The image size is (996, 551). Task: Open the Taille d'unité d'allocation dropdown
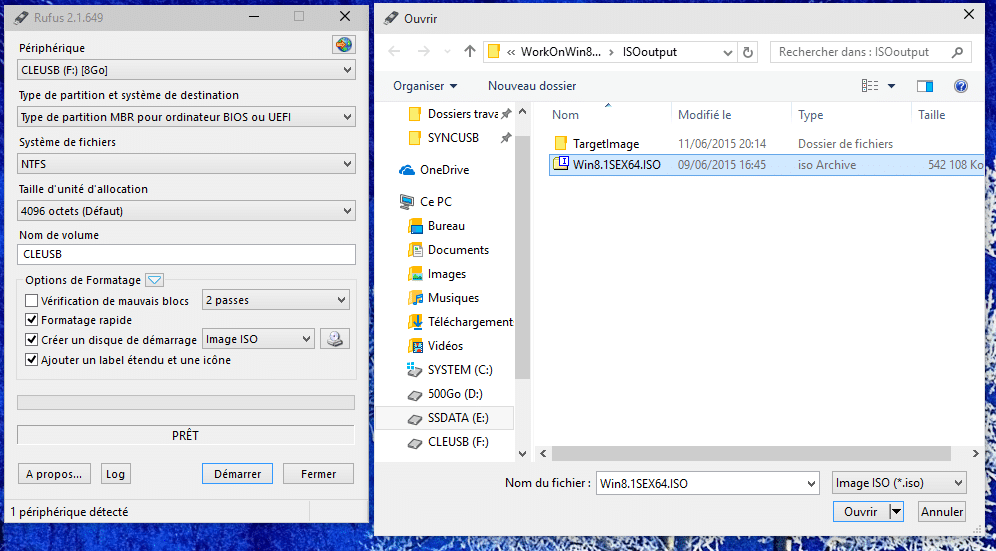coord(186,210)
